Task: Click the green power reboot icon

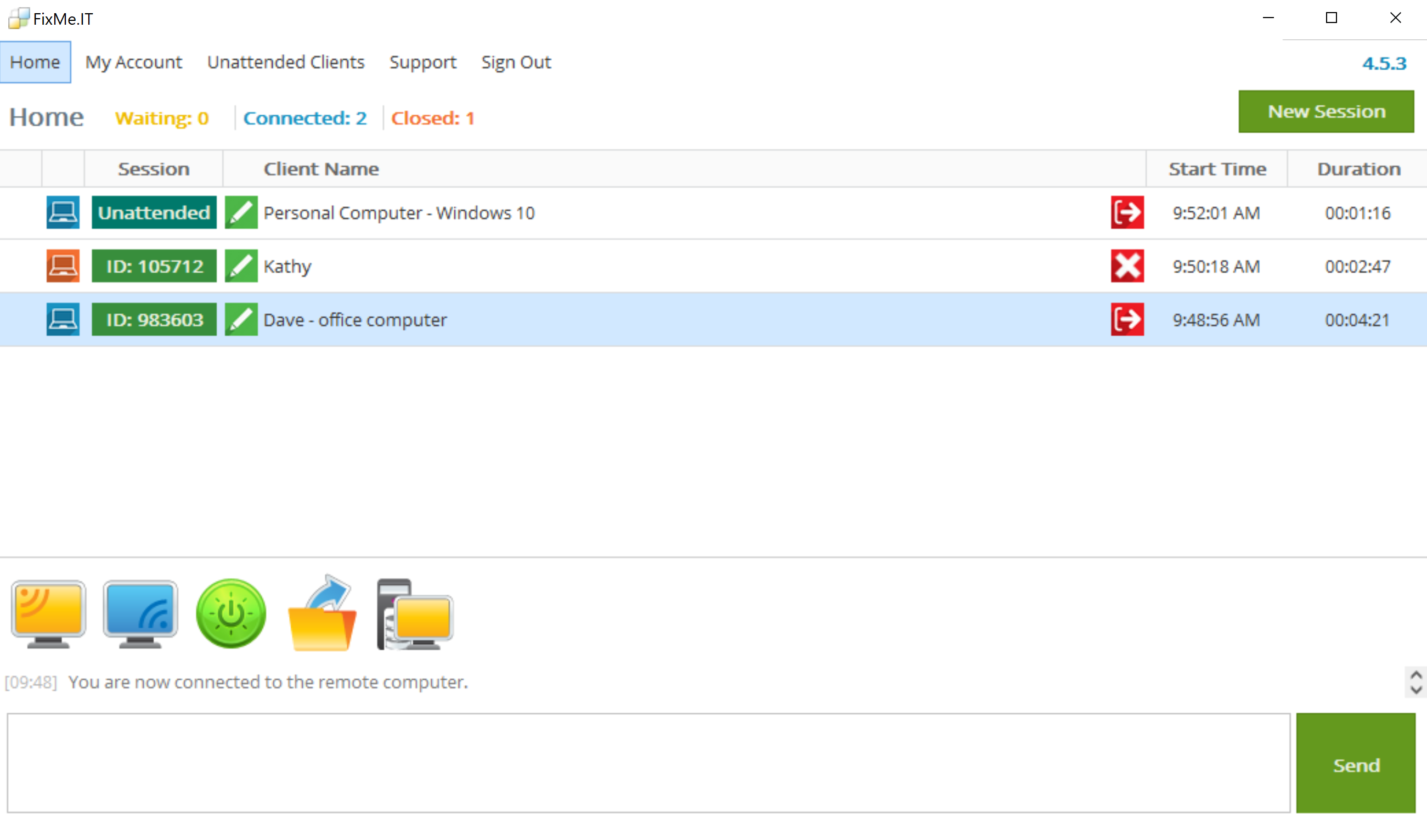Action: point(230,614)
